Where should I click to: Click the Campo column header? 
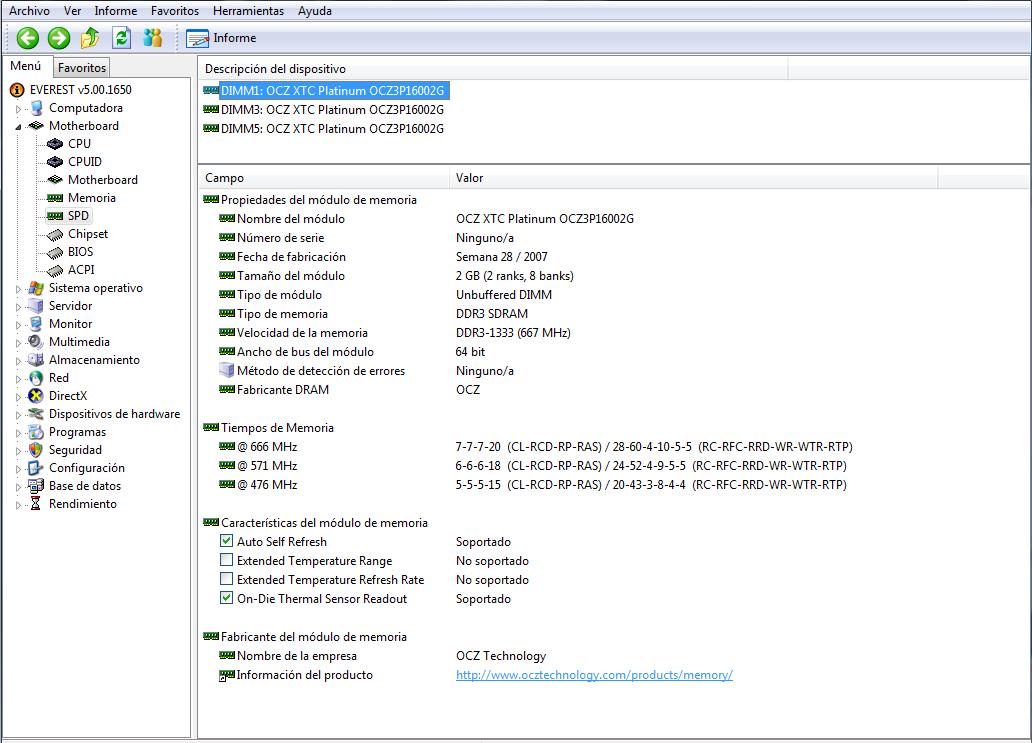click(x=324, y=178)
